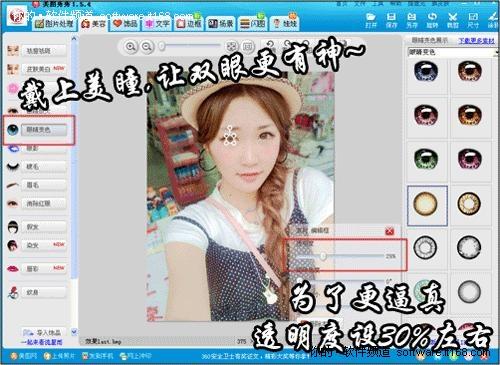This screenshot has height=365, width=500.
Task: Click the black bob wig icon
Action: [x=13, y=227]
